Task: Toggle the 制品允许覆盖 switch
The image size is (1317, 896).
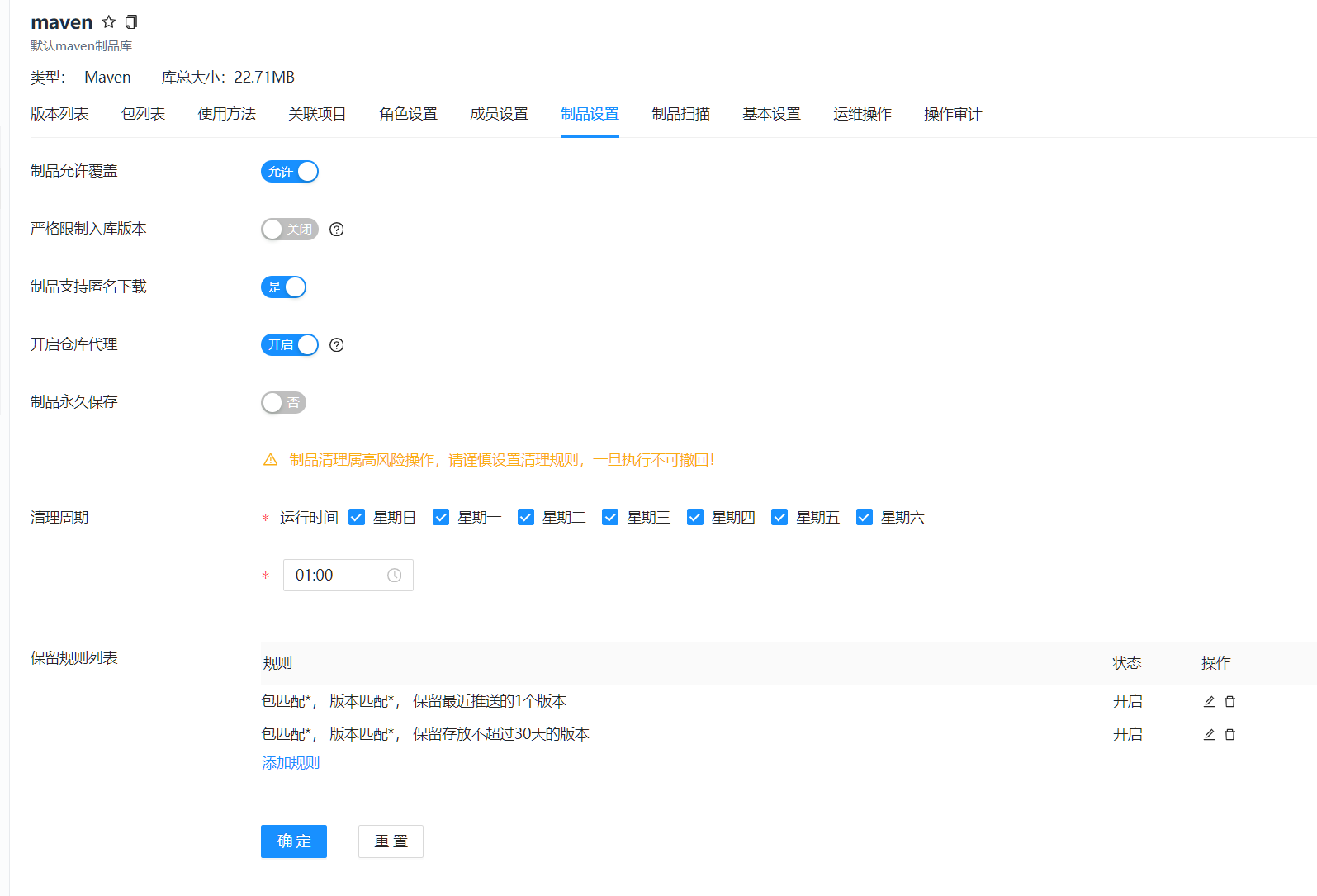Action: tap(290, 172)
